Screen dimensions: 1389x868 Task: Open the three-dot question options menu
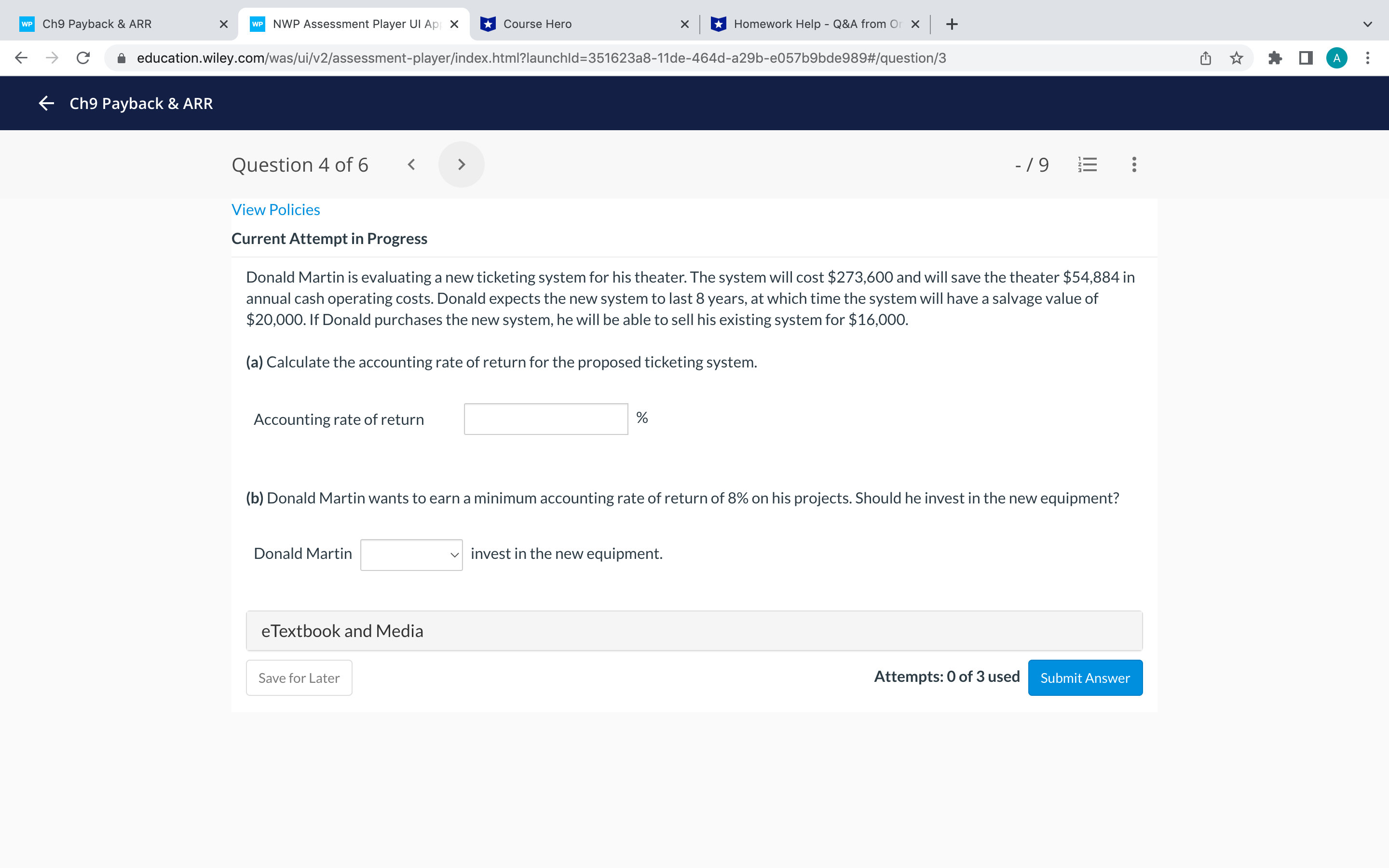click(x=1133, y=165)
